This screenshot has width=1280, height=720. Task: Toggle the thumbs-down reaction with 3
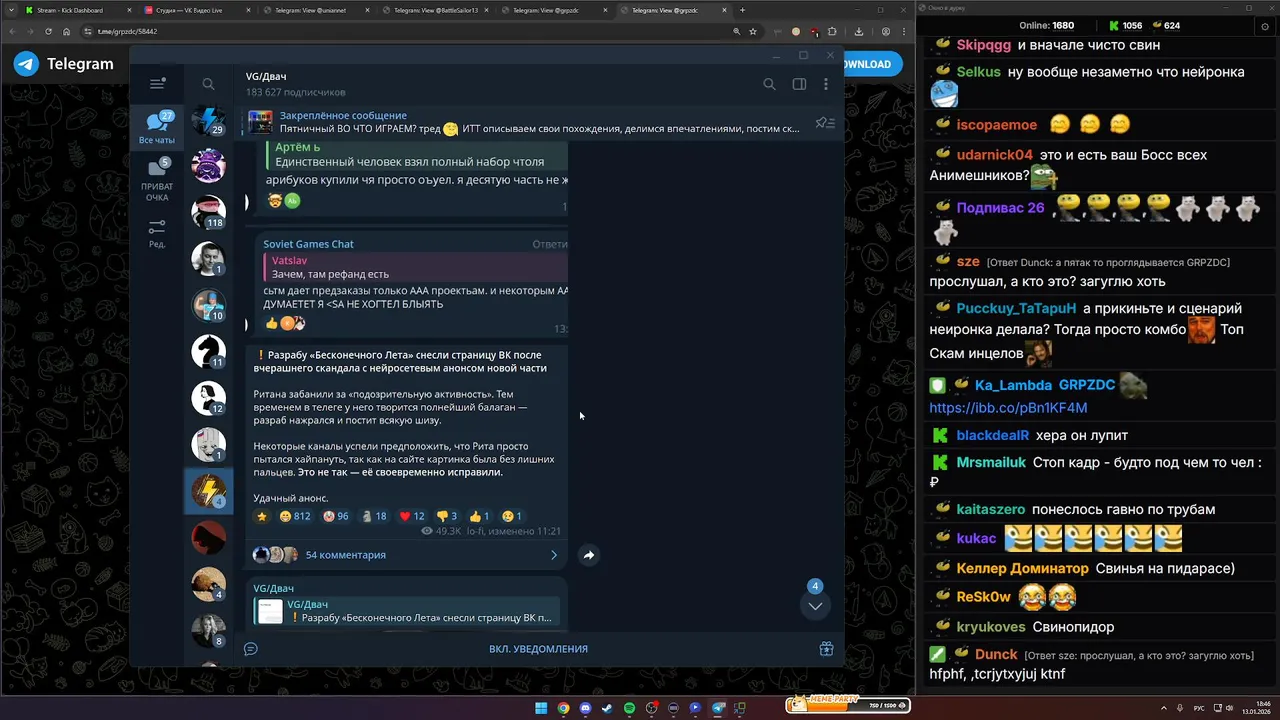[447, 517]
